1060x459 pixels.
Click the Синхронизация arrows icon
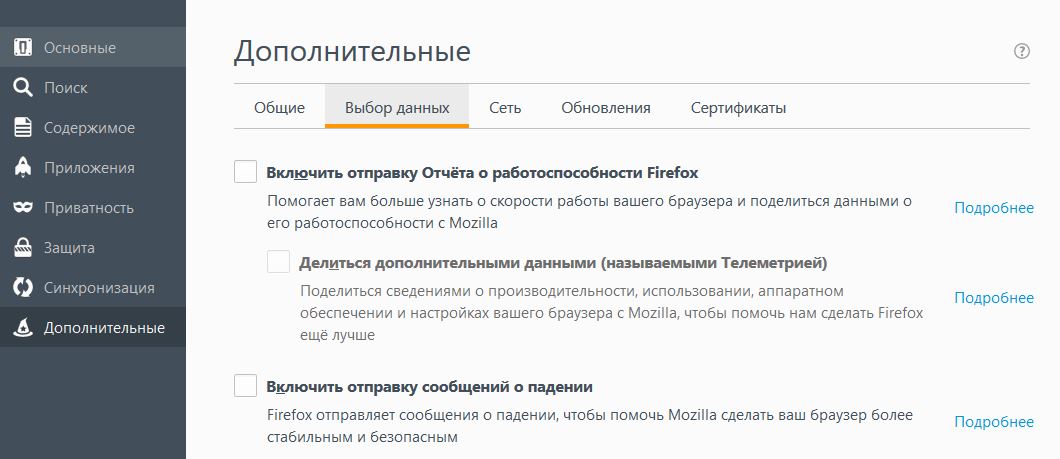point(22,287)
